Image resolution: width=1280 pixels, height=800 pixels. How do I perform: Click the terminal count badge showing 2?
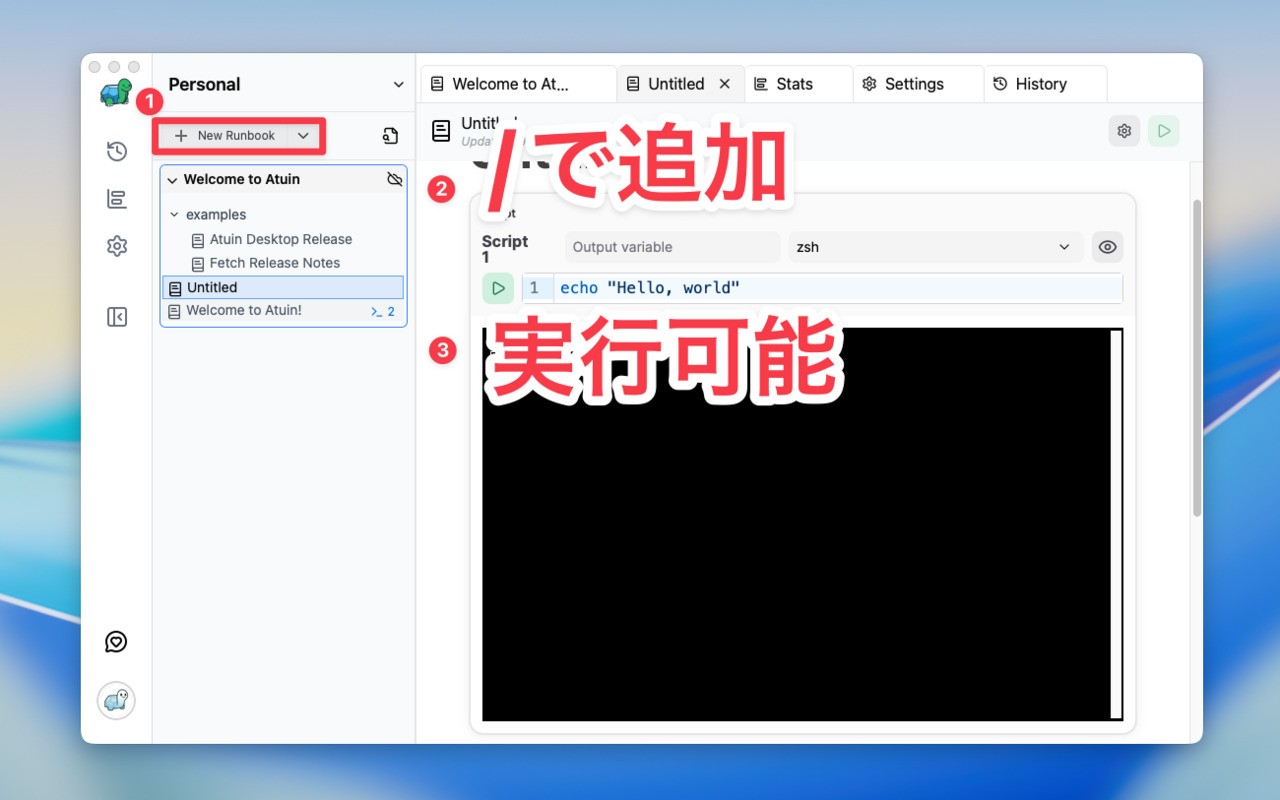(383, 312)
